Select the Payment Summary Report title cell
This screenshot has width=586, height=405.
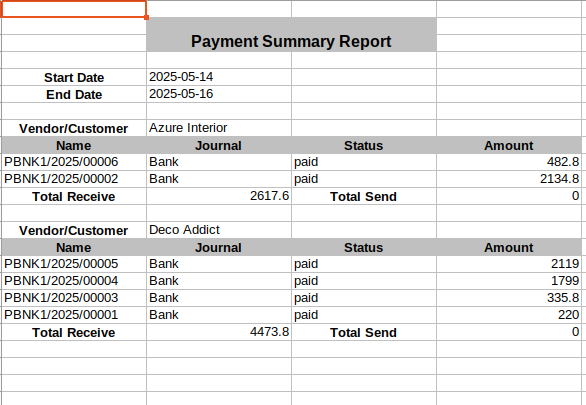tap(291, 34)
